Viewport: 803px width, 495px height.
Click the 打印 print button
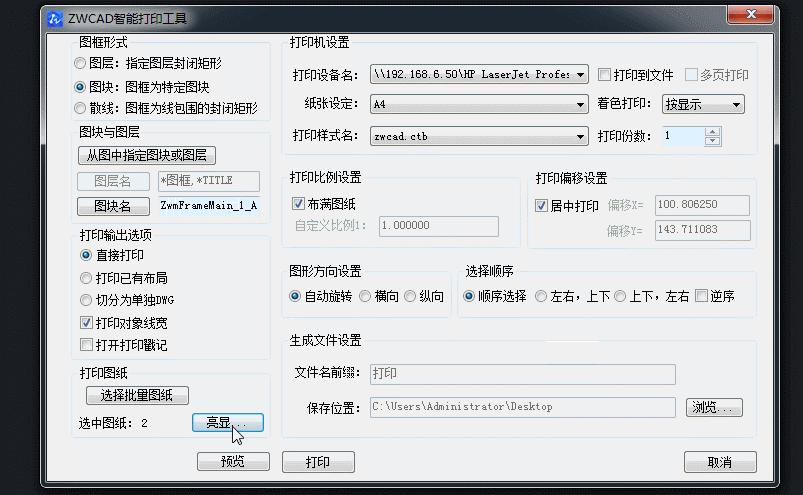coord(318,462)
